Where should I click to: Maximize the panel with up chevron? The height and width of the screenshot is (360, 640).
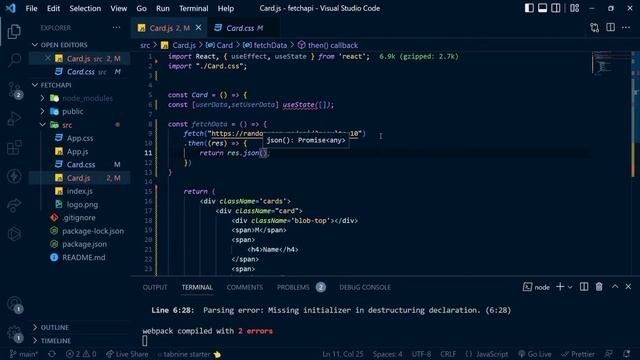615,287
